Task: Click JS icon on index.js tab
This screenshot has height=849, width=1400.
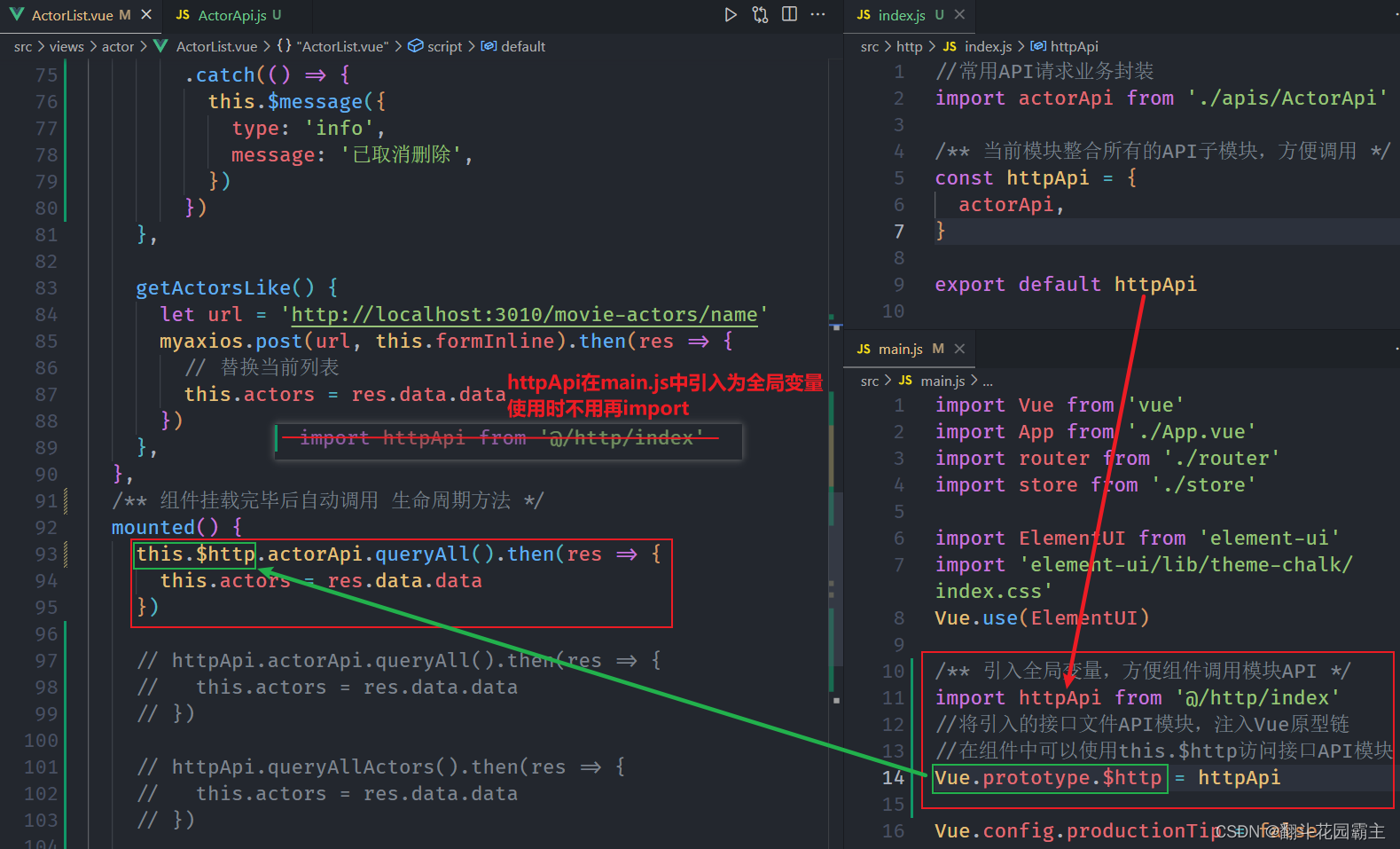Action: [864, 15]
